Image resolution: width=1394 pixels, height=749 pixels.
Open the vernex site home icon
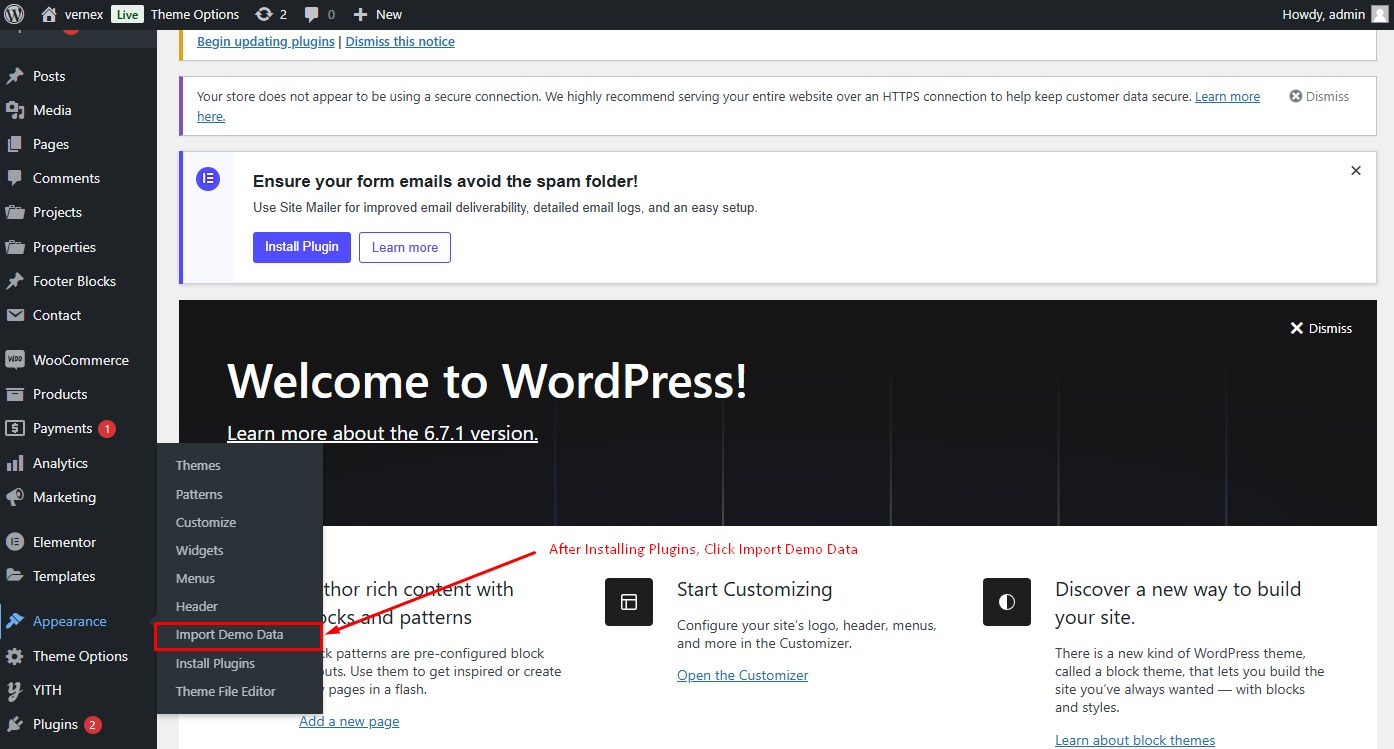(49, 14)
